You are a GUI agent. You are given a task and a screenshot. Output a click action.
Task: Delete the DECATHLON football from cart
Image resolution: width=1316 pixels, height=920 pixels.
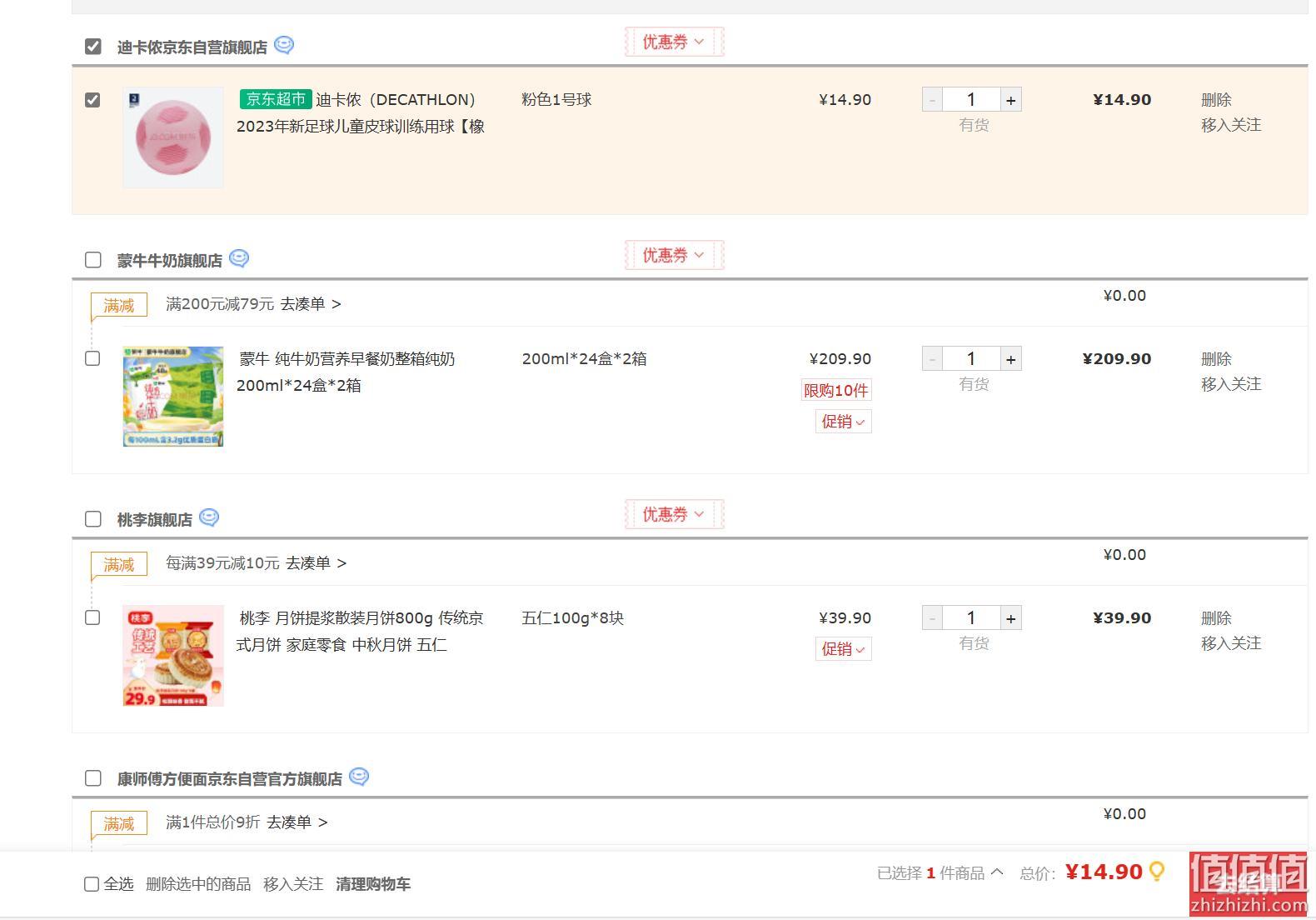click(x=1216, y=100)
